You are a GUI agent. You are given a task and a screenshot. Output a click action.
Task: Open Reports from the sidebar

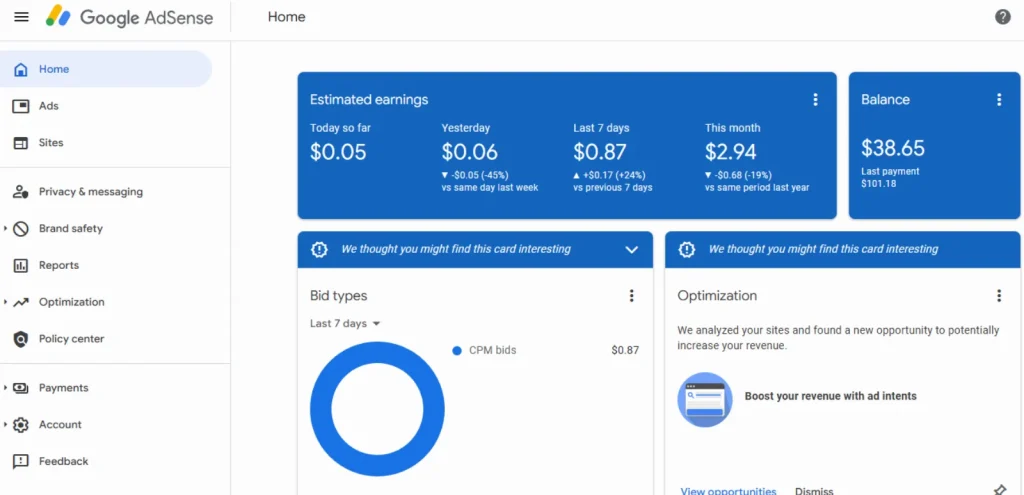pos(58,266)
